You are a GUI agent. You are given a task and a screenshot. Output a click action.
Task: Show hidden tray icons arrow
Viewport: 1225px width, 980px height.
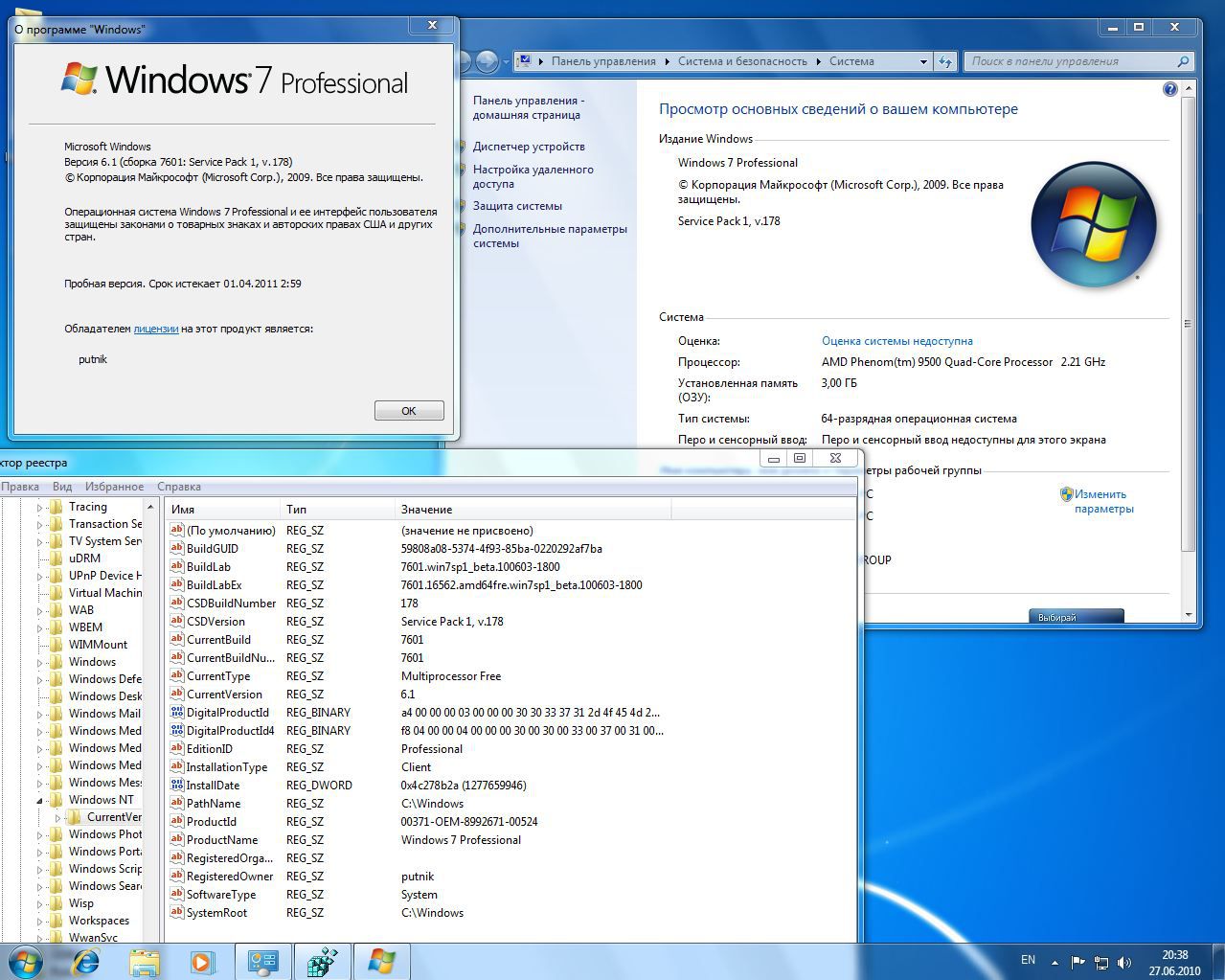click(x=1055, y=963)
